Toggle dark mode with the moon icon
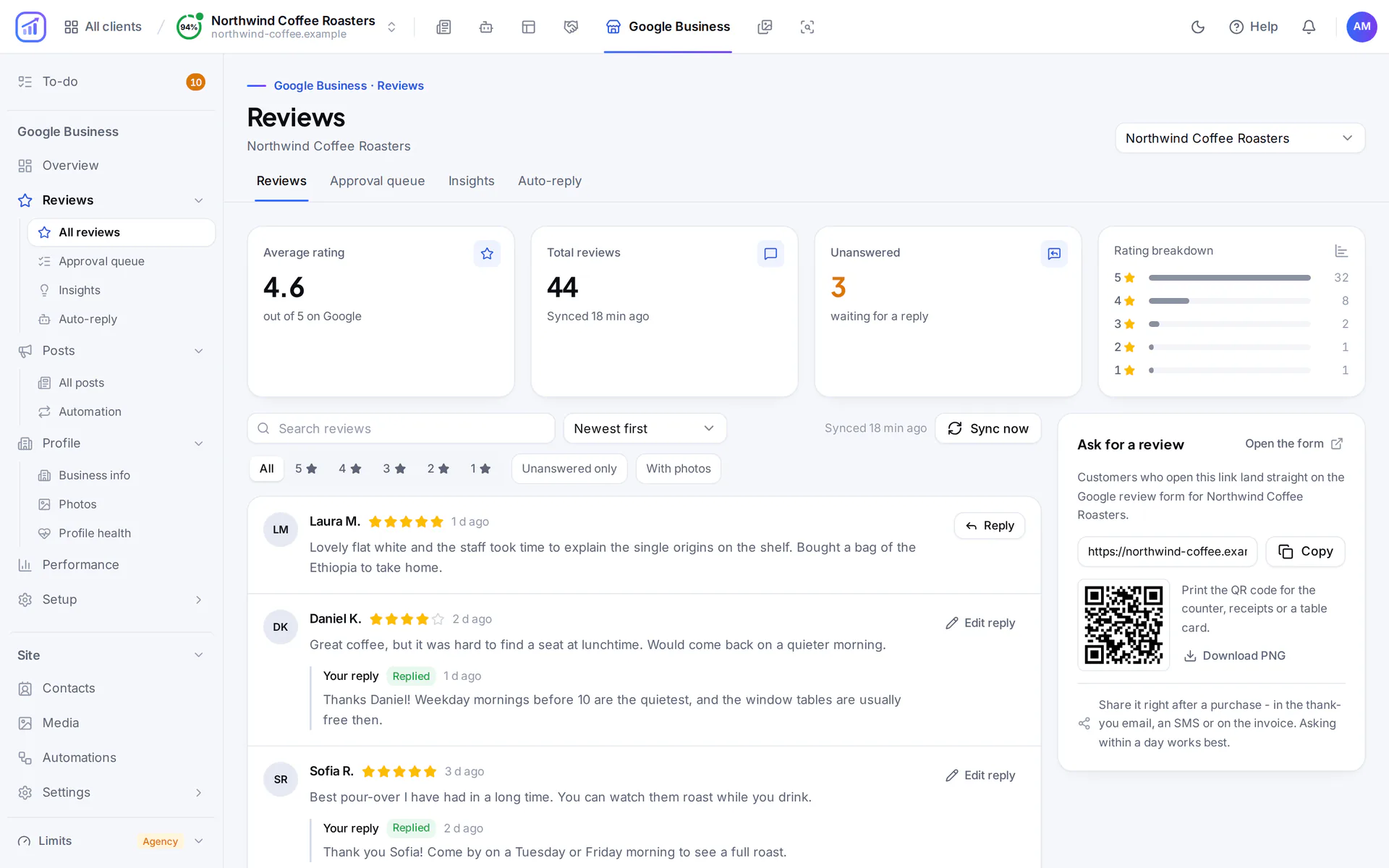Viewport: 1389px width, 868px height. (x=1198, y=27)
